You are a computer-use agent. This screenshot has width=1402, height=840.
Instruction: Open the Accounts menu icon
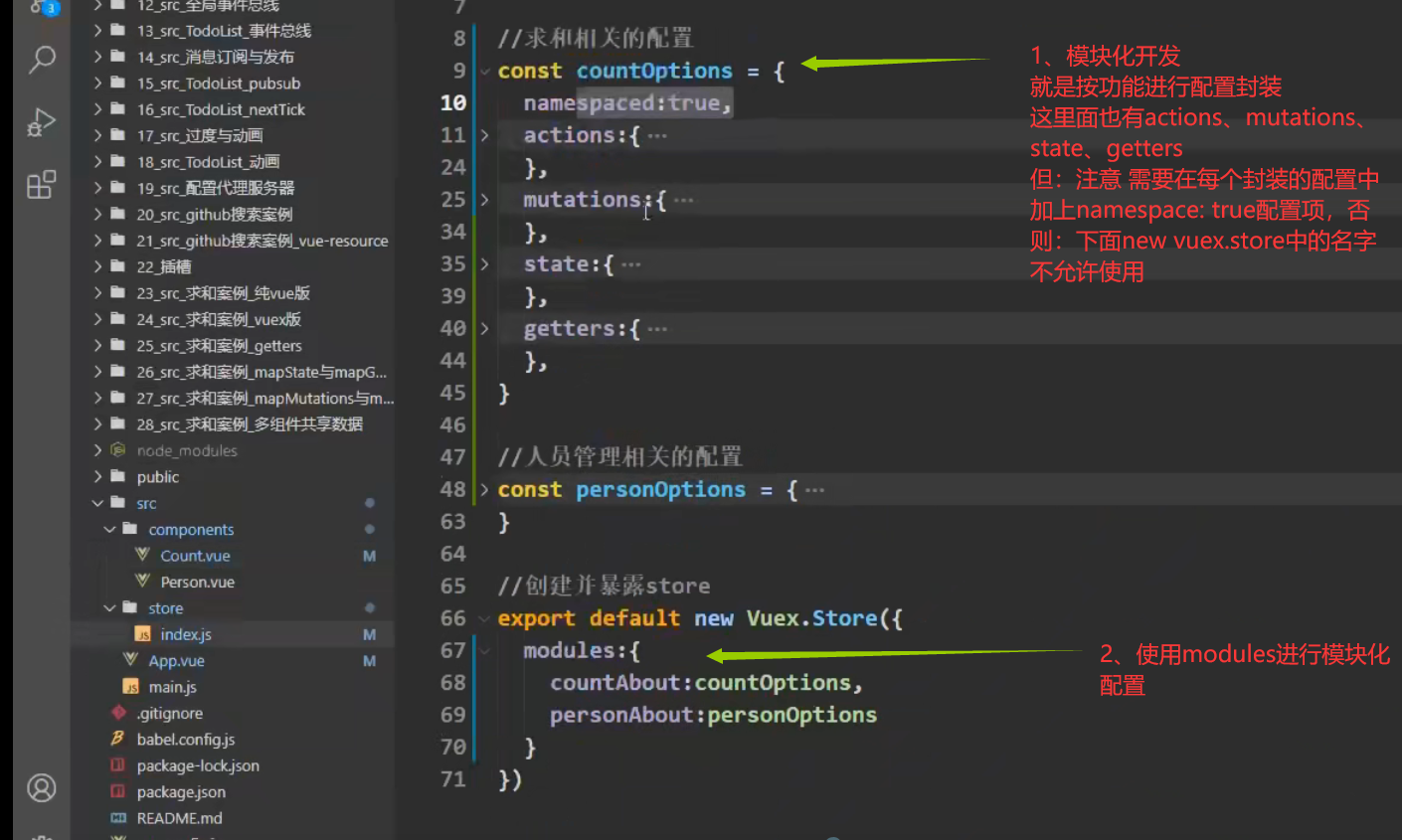coord(42,788)
